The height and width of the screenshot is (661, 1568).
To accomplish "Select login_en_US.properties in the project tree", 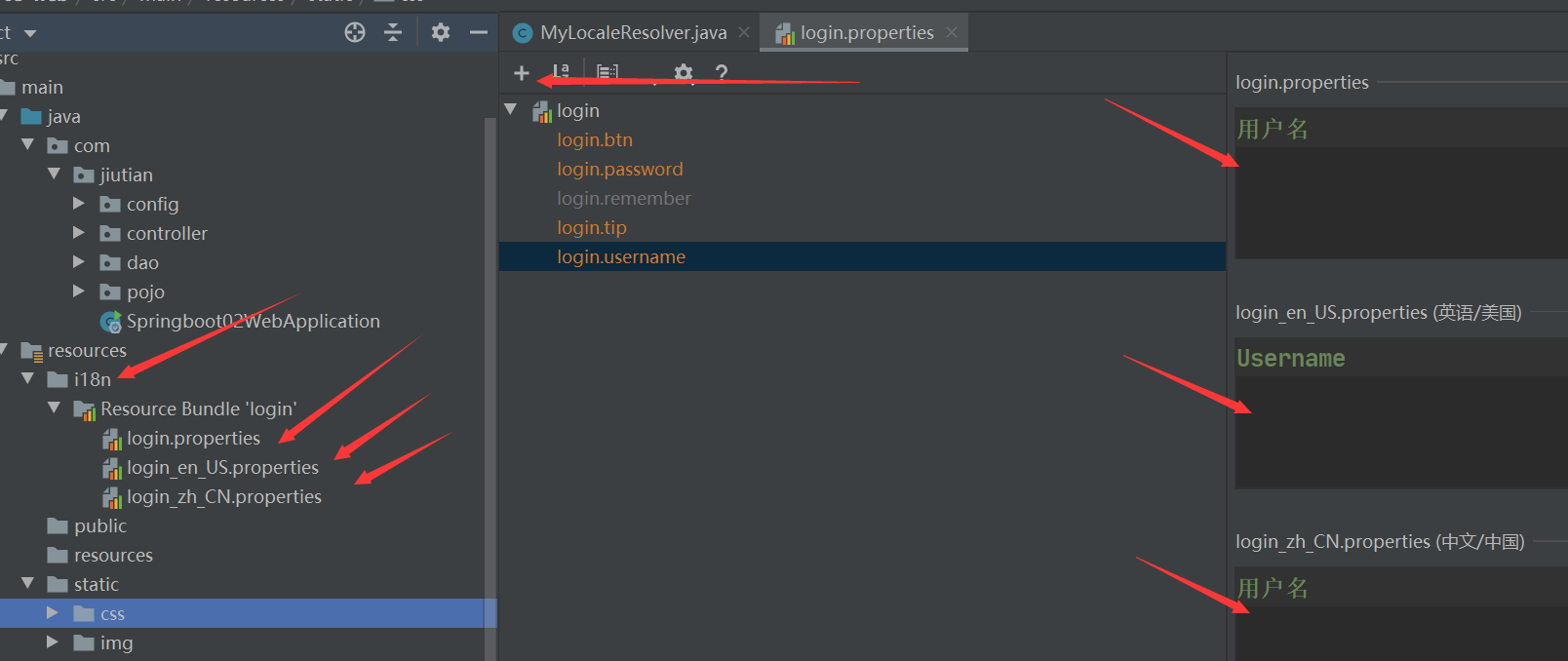I will 222,468.
